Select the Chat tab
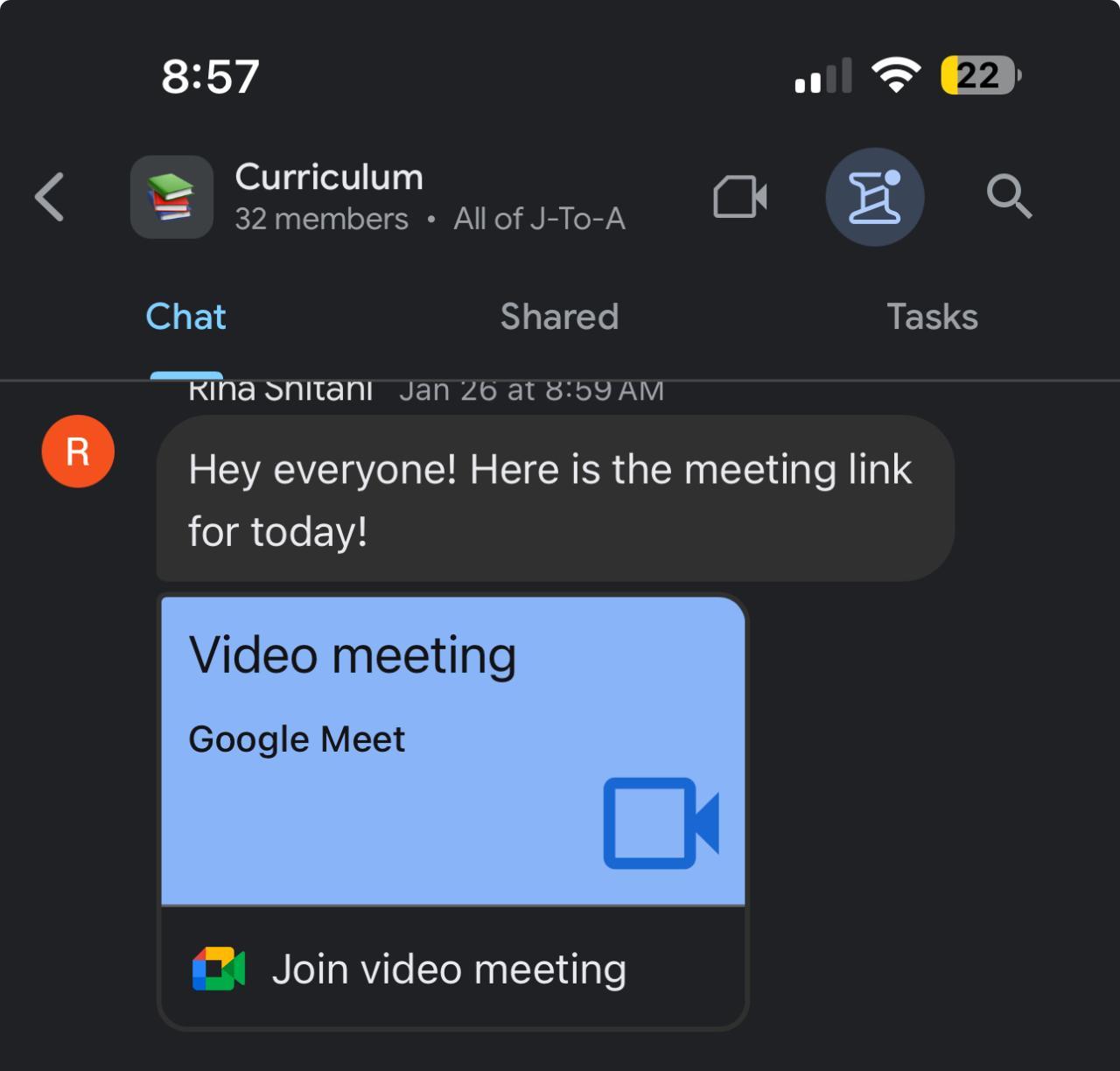The height and width of the screenshot is (1071, 1120). [x=185, y=317]
